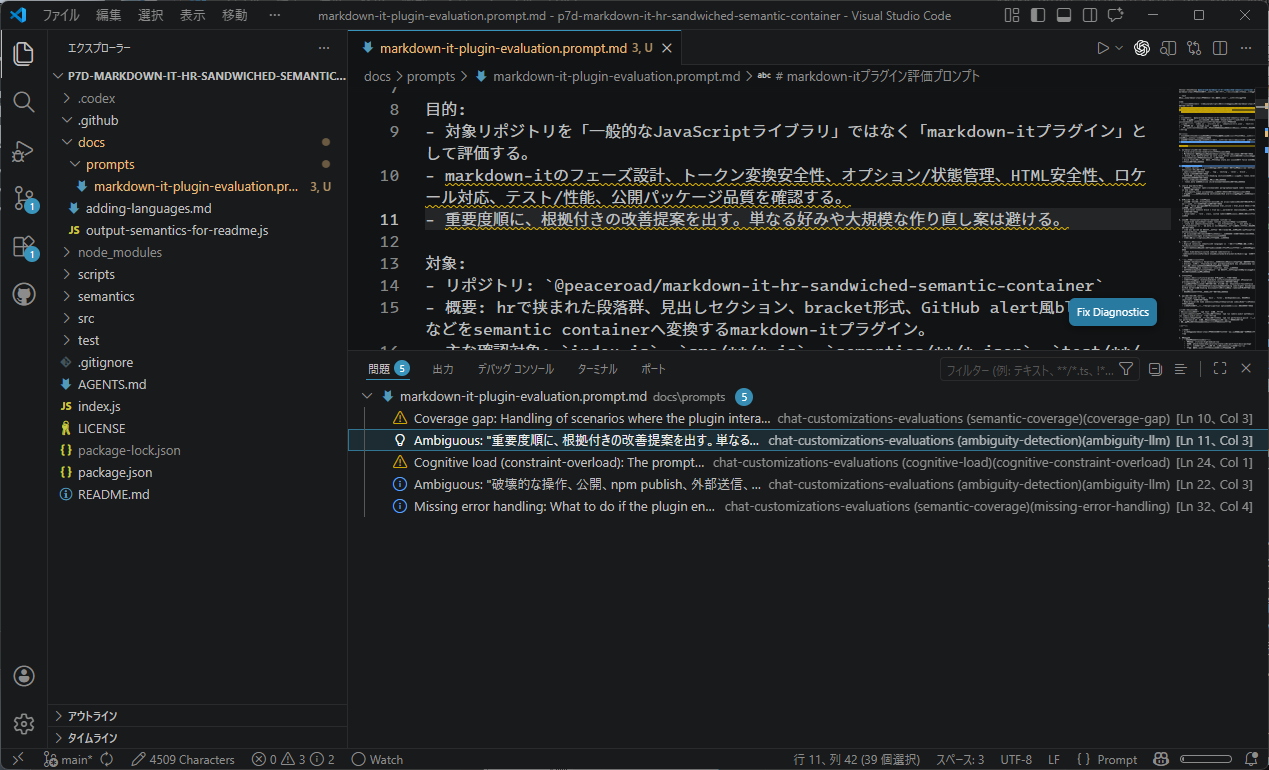This screenshot has height=770, width=1269.
Task: Expand the Outline section (アウトライン)
Action: tap(197, 716)
